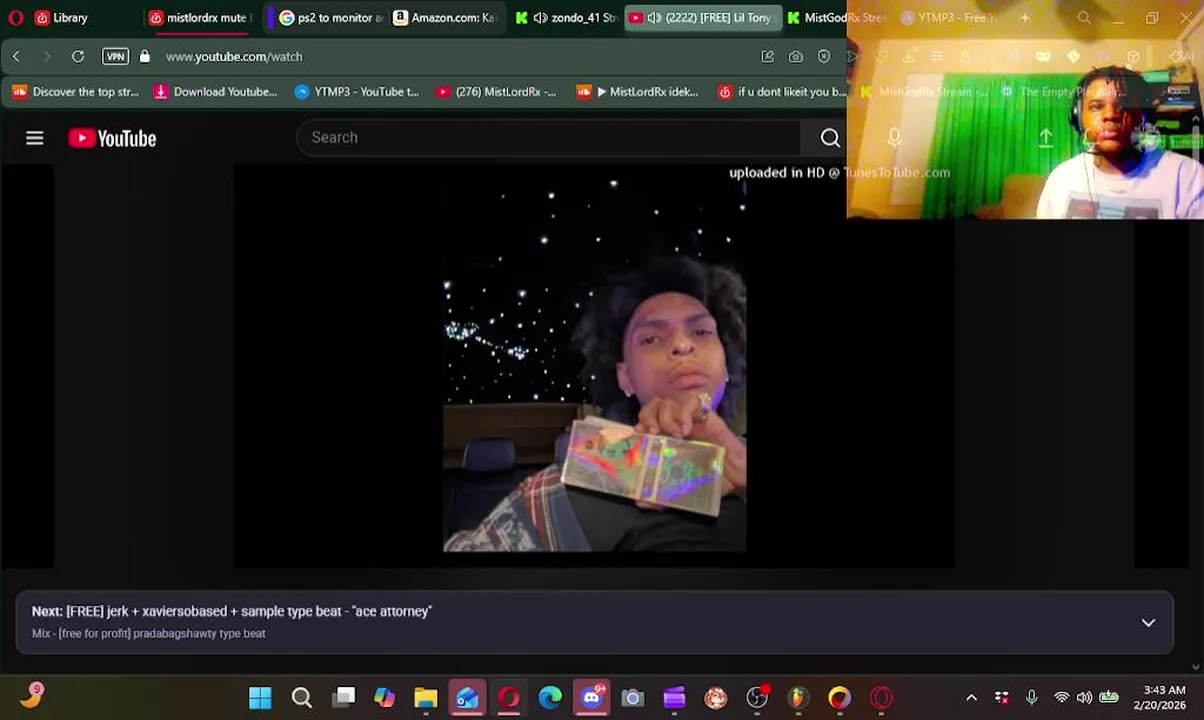Click the microphone tray icon
The image size is (1204, 720).
tap(1031, 698)
